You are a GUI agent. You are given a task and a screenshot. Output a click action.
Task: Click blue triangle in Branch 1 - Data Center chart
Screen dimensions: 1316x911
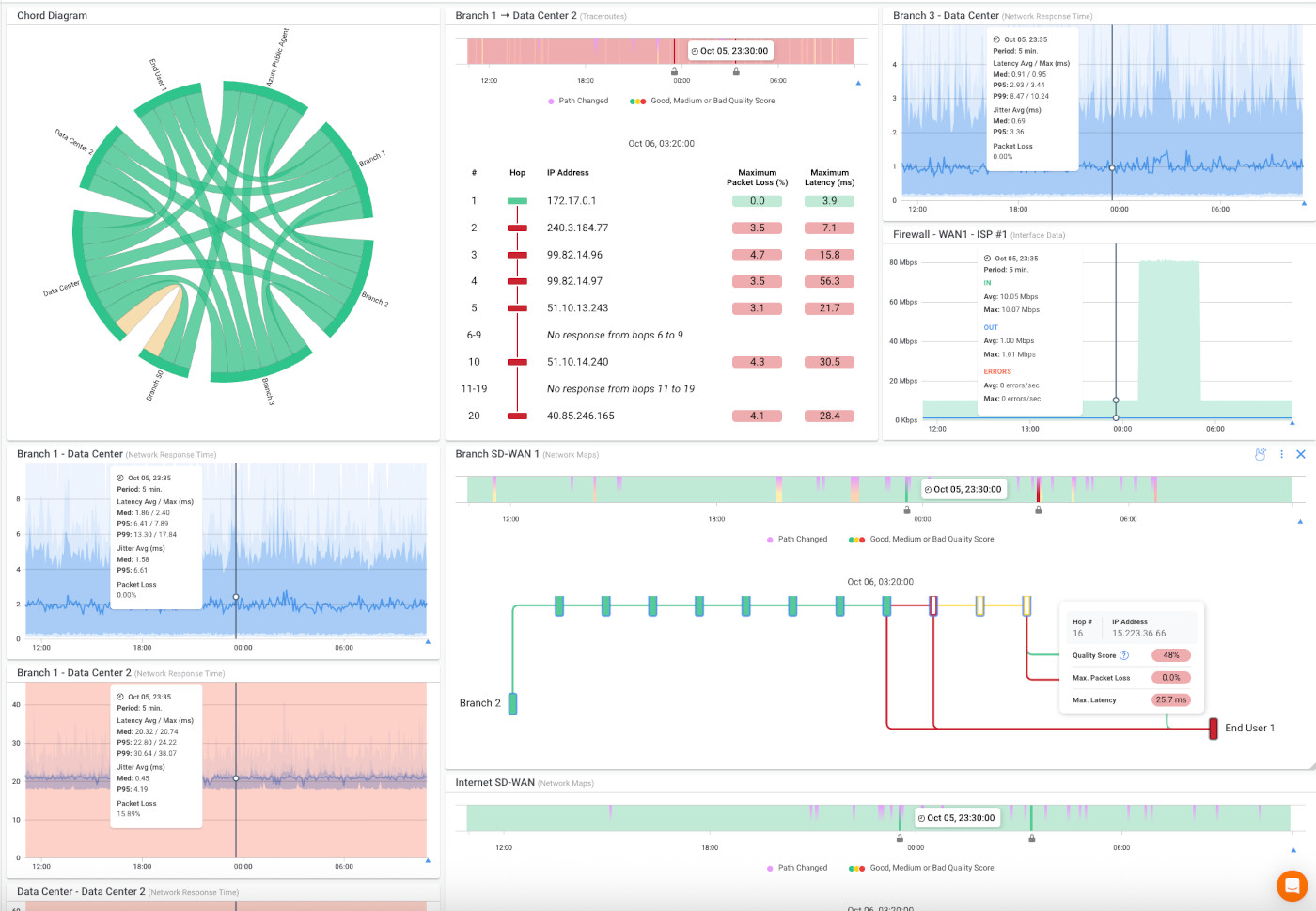[428, 641]
